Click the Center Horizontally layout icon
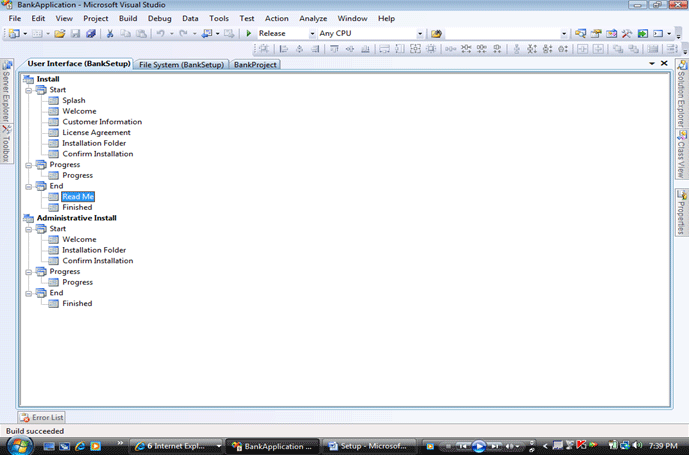 tap(583, 49)
